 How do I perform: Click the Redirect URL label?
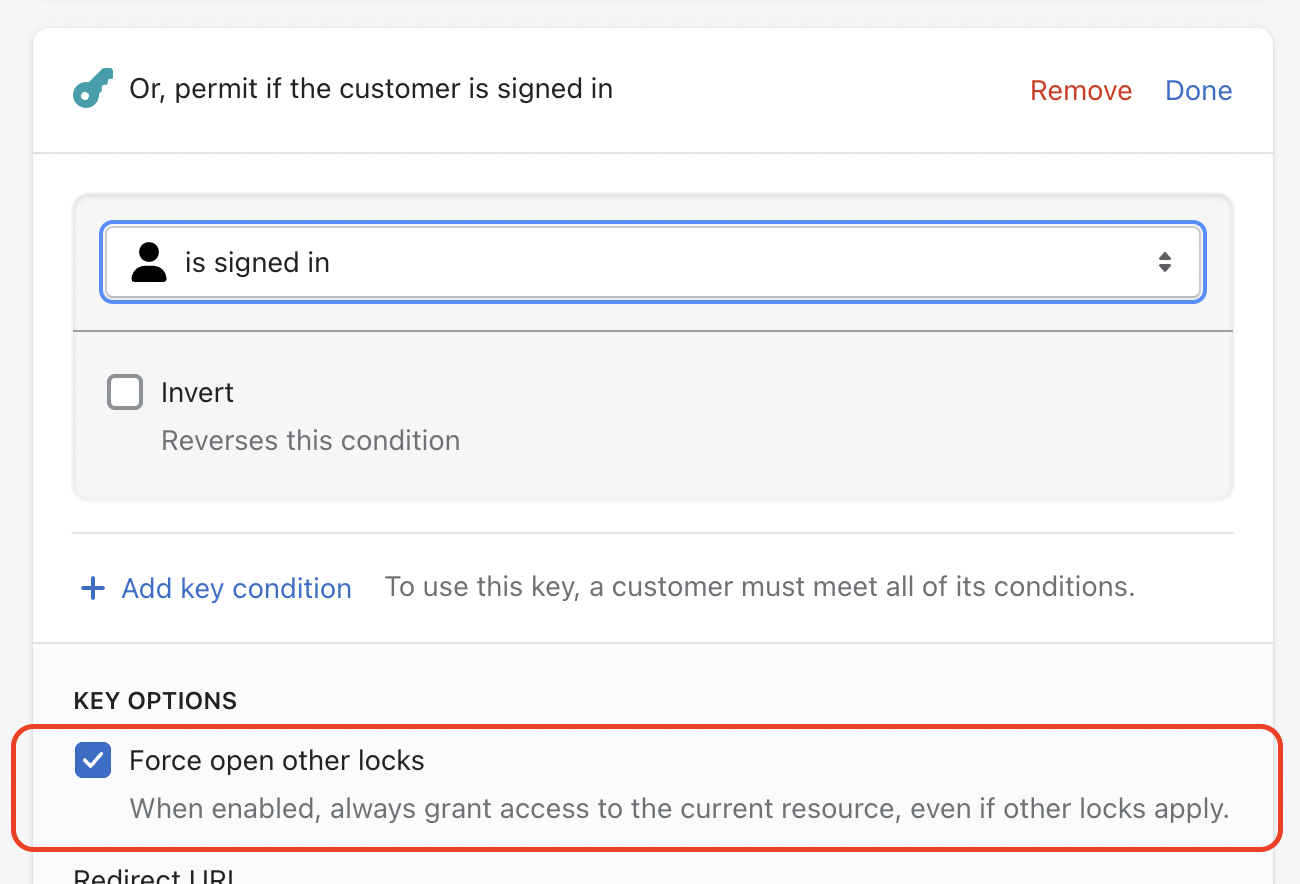[155, 876]
